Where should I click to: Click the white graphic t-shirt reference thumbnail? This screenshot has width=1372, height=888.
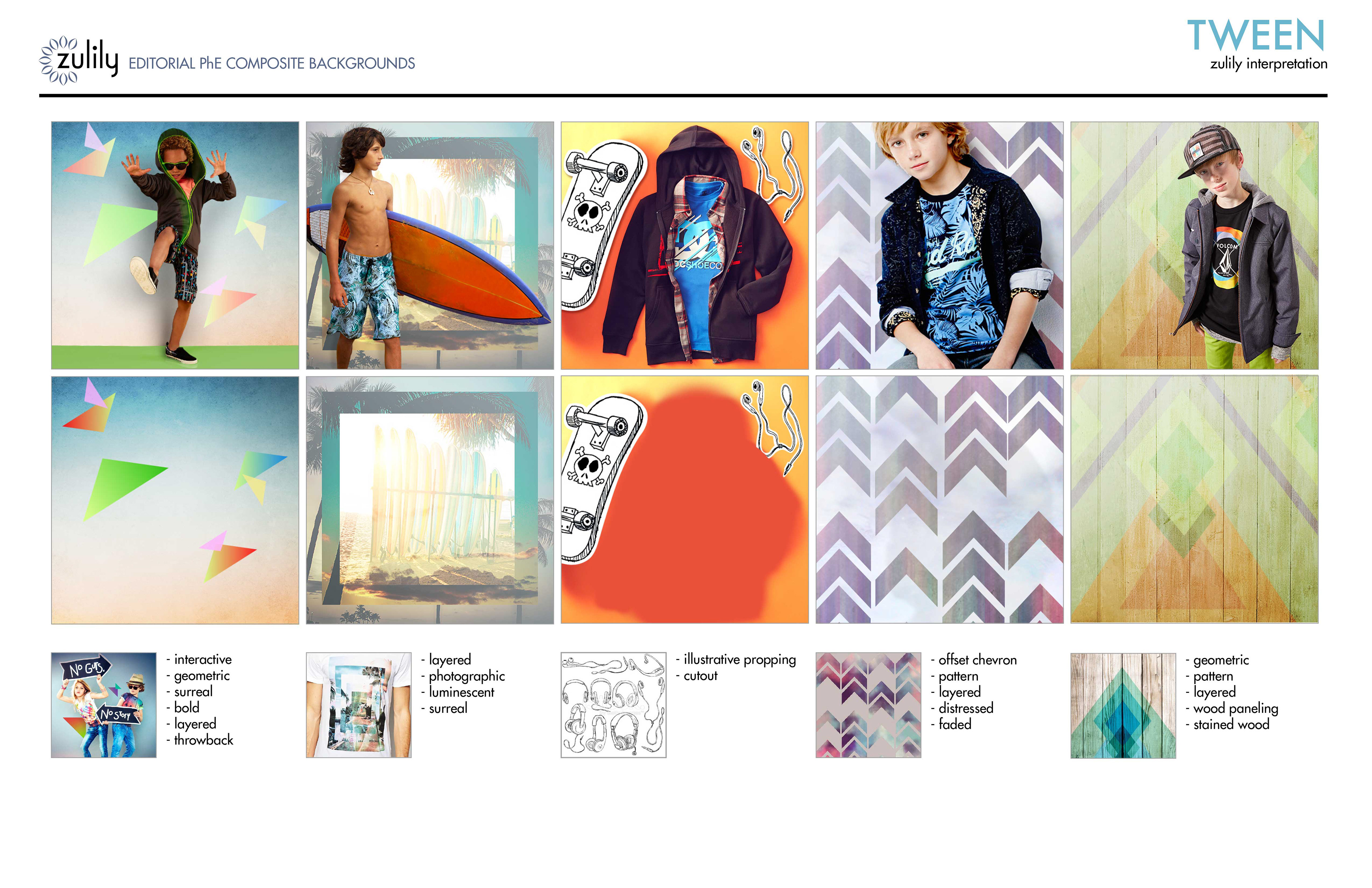click(x=359, y=705)
